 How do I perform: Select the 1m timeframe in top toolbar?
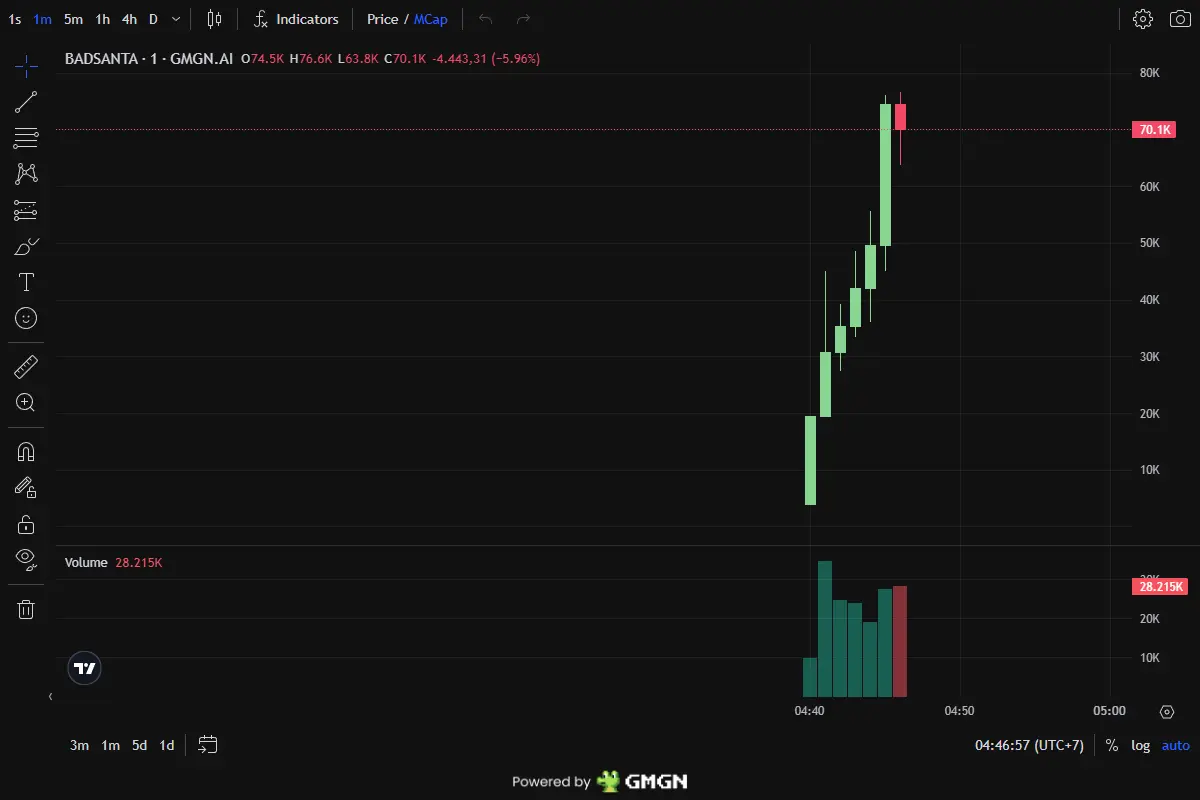pyautogui.click(x=43, y=19)
